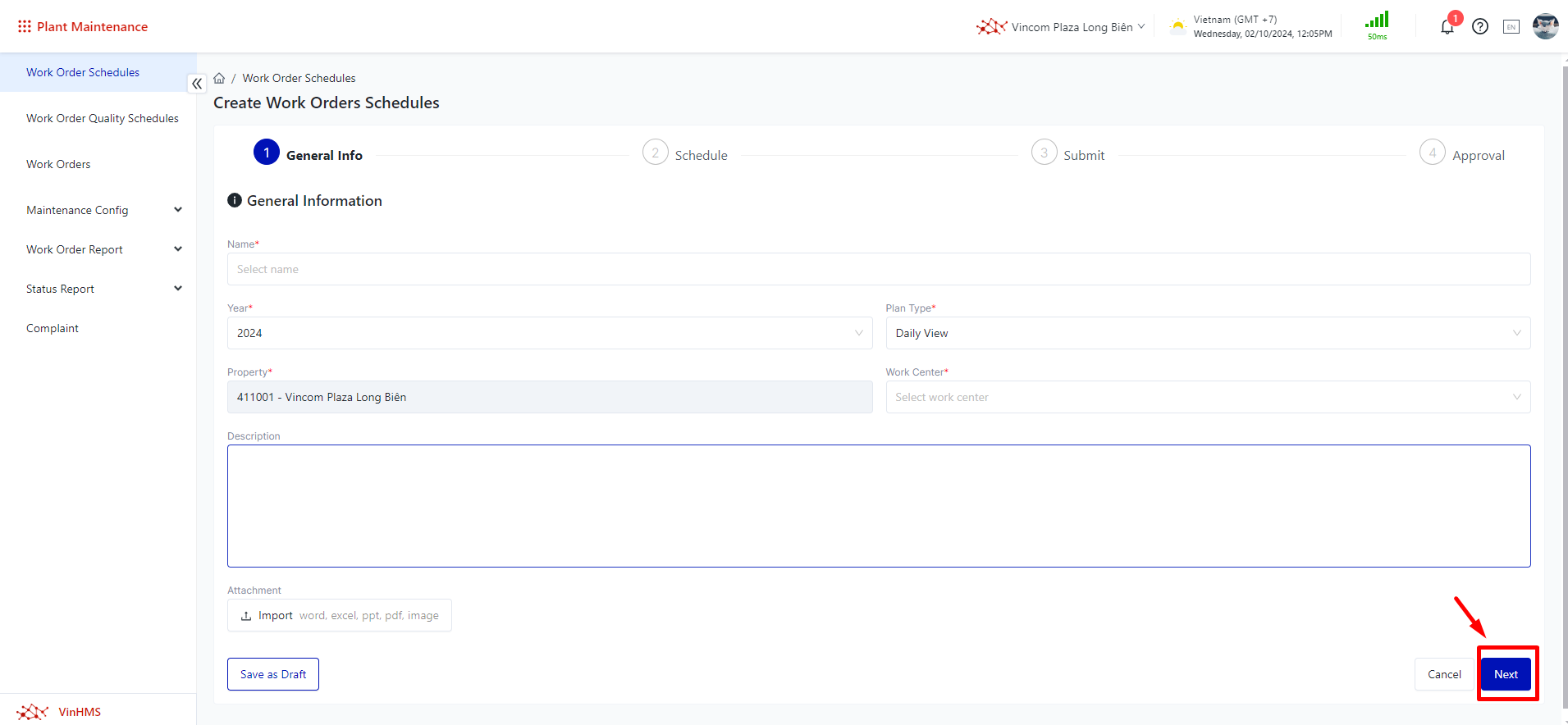This screenshot has height=725, width=1568.
Task: Click the notification bell icon
Action: tap(1447, 27)
